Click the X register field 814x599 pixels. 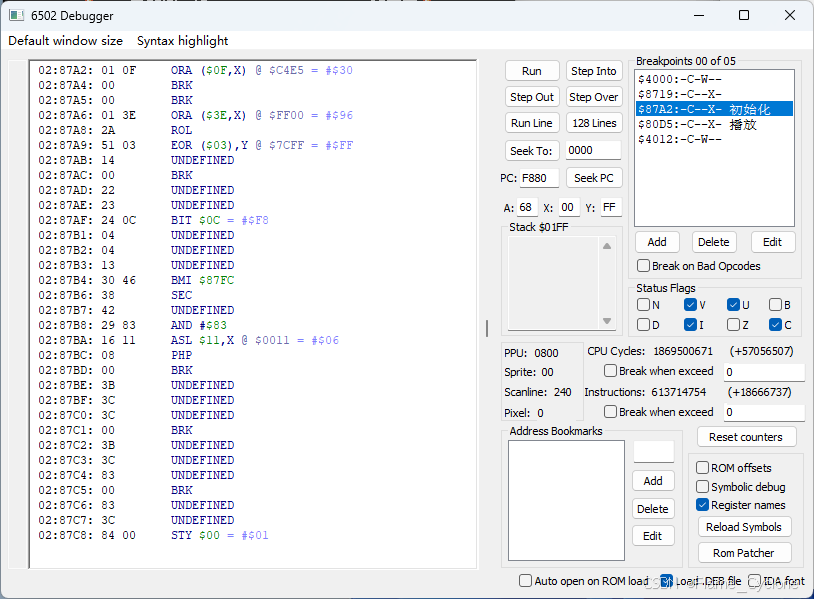(x=568, y=208)
